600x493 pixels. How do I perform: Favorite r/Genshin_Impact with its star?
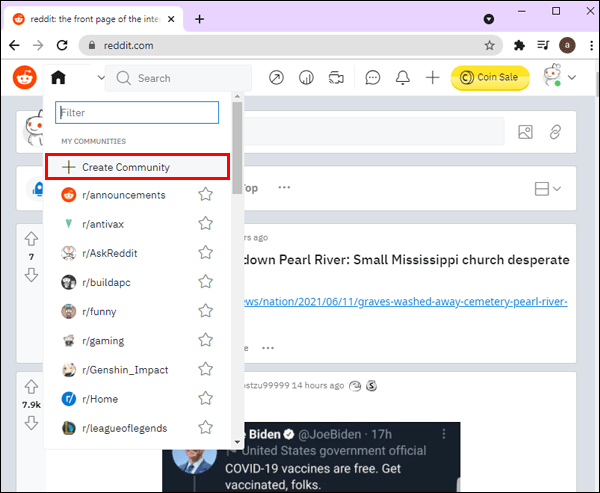[x=205, y=369]
